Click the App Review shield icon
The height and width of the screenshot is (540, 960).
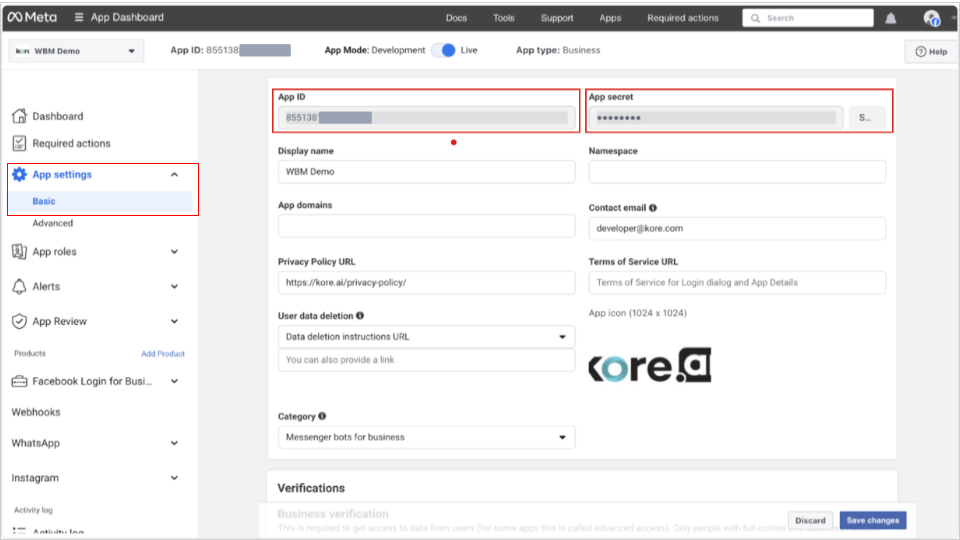pos(19,321)
